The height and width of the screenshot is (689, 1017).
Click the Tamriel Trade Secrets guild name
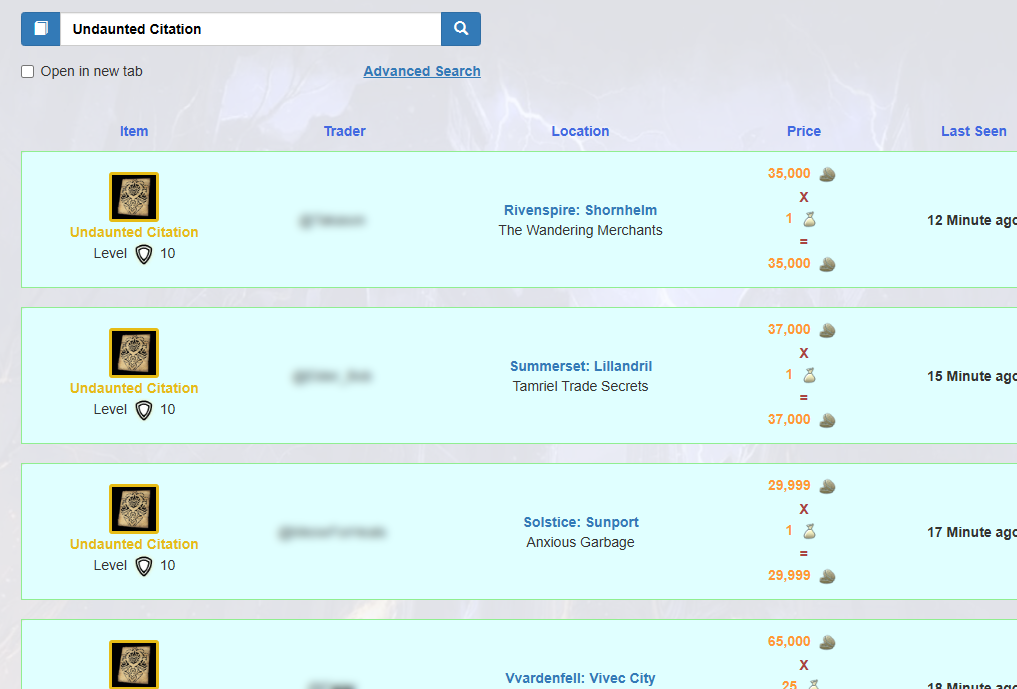pos(580,386)
